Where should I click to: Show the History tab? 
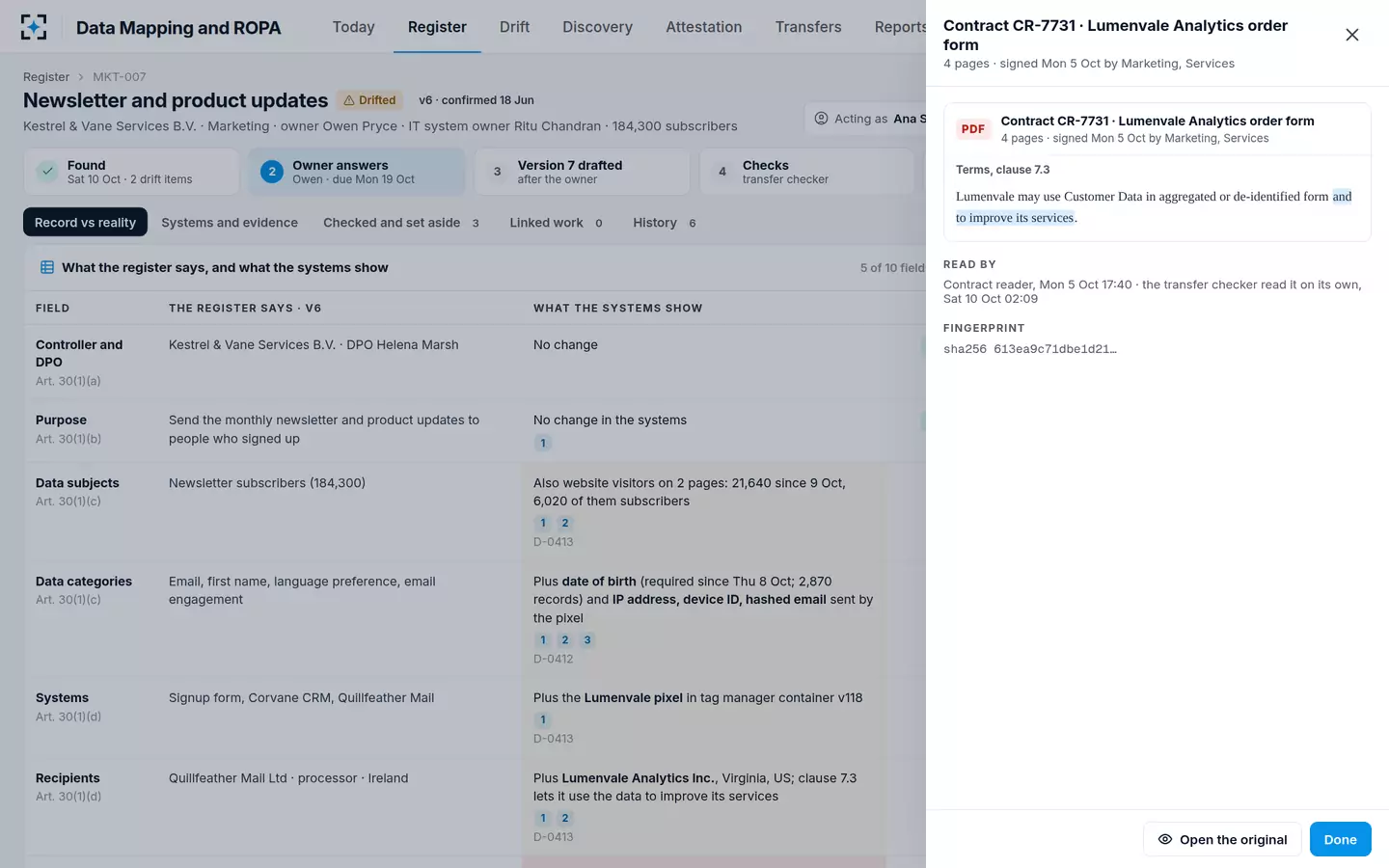pos(665,223)
